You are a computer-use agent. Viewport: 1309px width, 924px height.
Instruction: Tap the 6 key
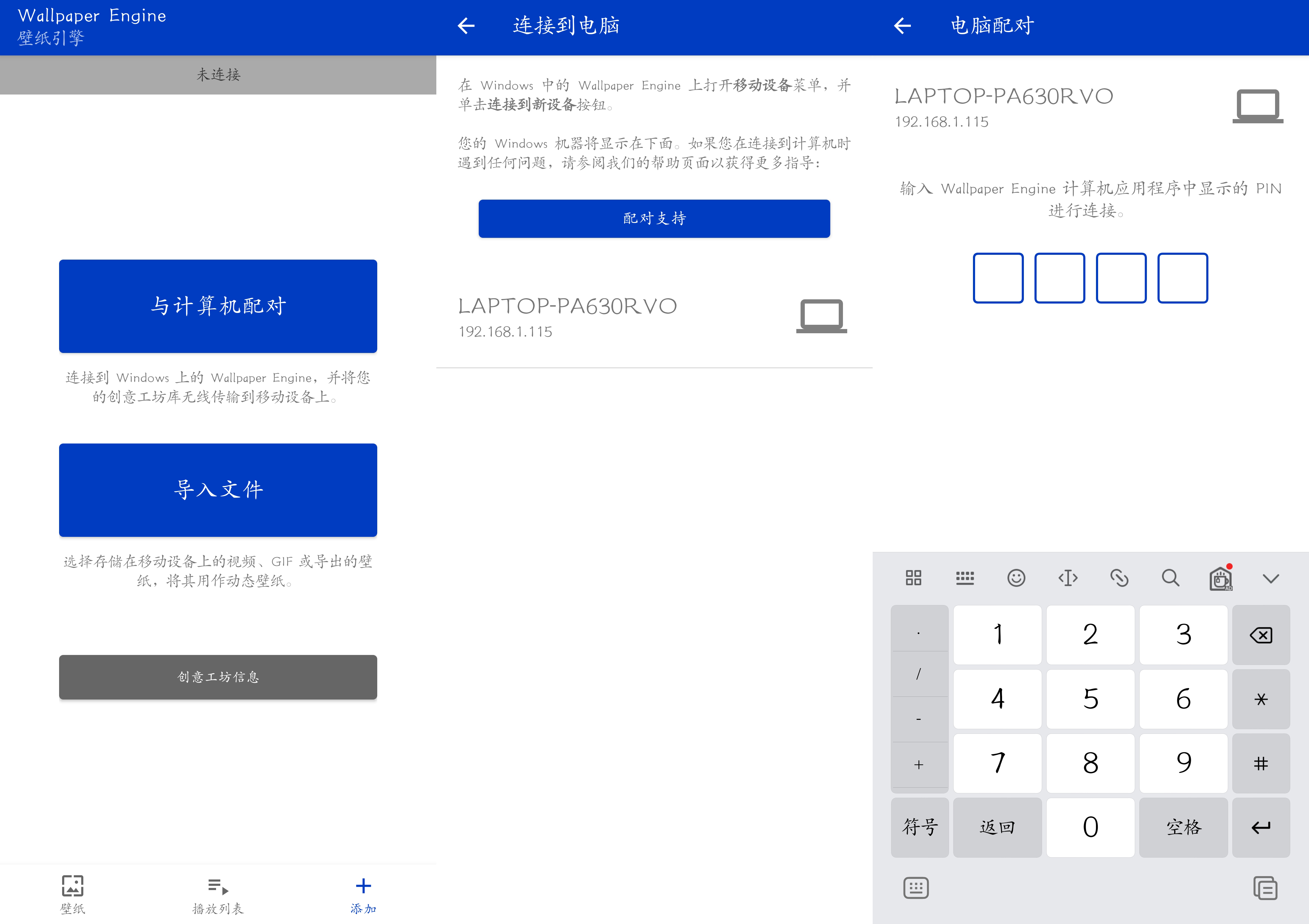(x=1183, y=699)
